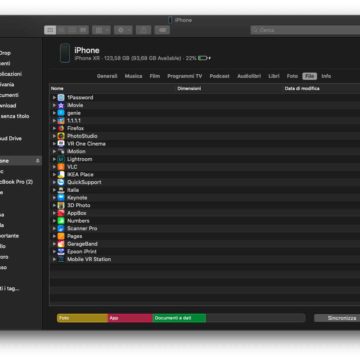Open the Download folder in the sidebar
This screenshot has width=360, height=360.
pyautogui.click(x=8, y=106)
